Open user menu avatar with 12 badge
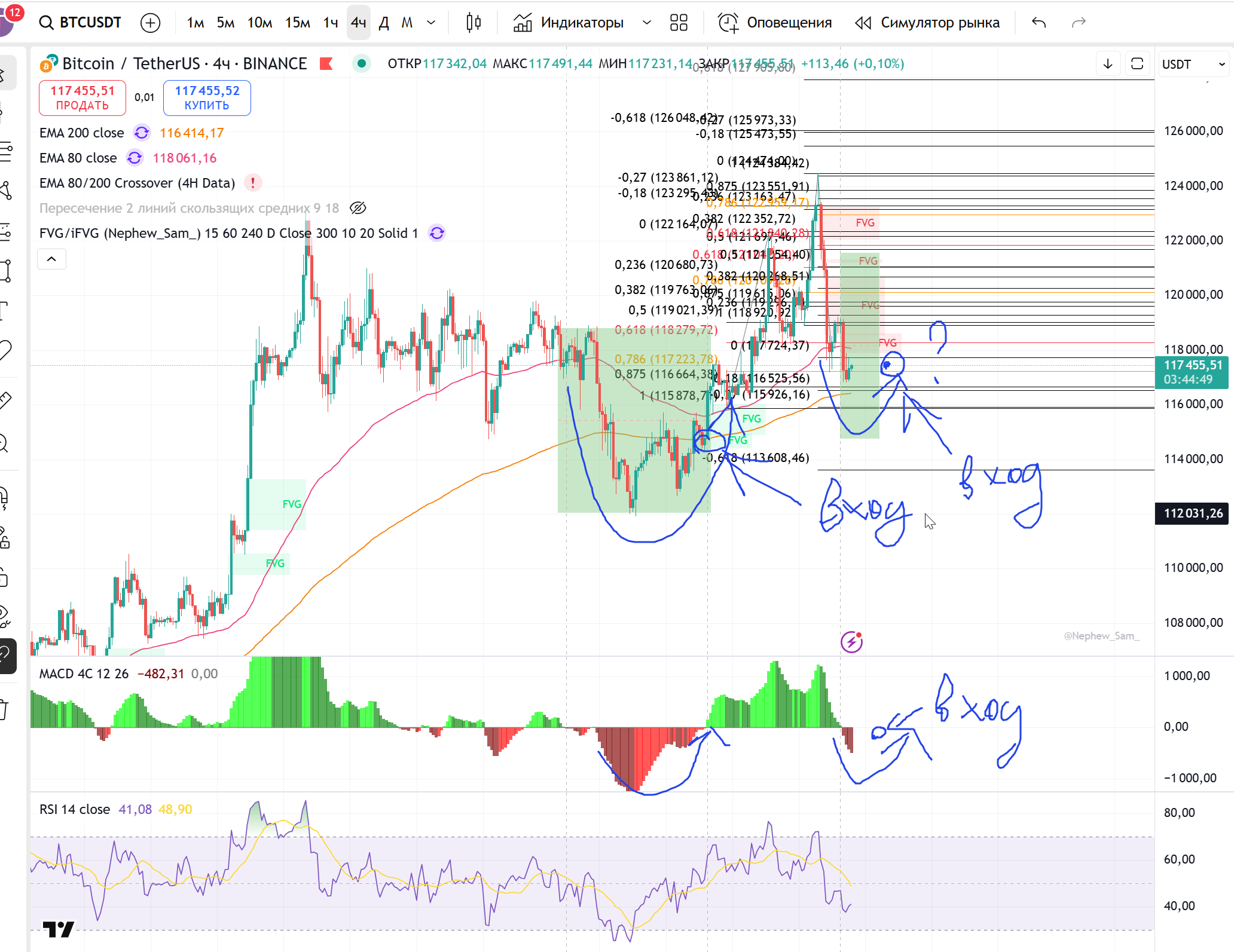Viewport: 1234px width, 952px height. click(8, 20)
